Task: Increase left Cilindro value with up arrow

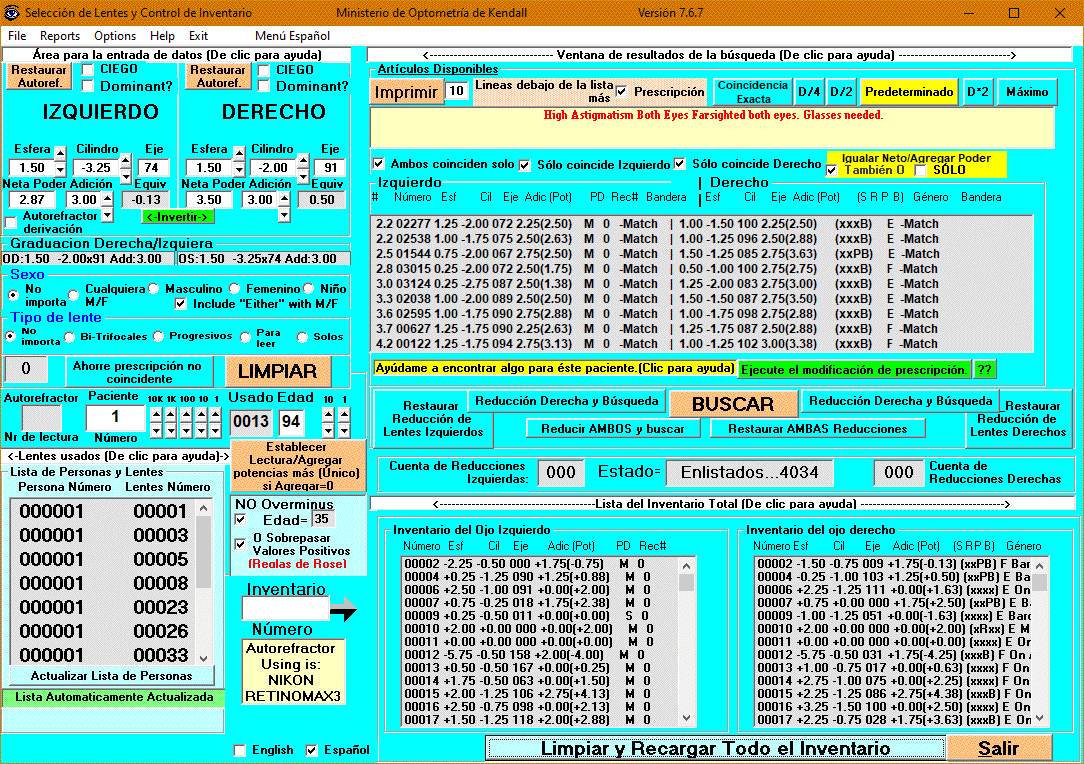Action: coord(125,161)
